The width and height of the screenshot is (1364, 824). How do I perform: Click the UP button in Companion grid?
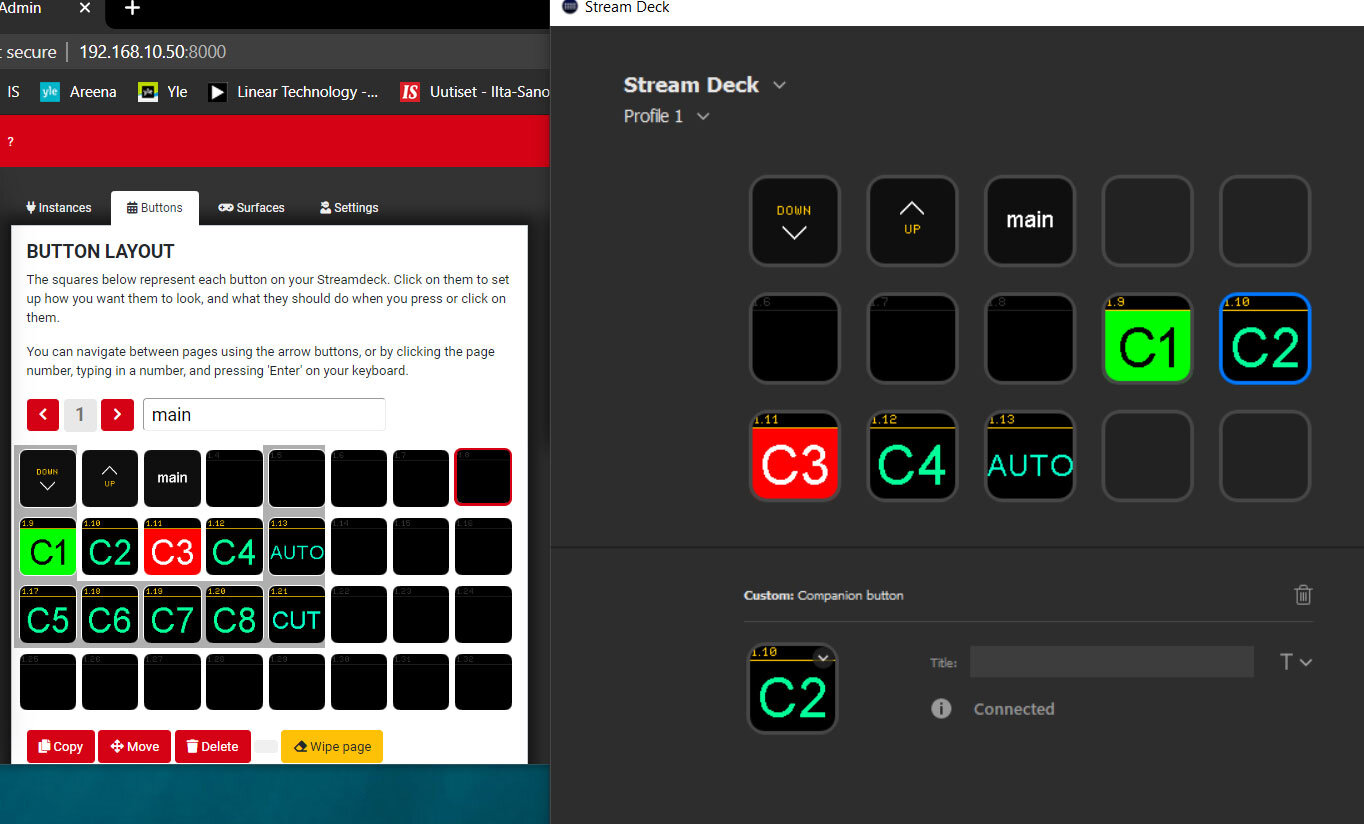110,478
